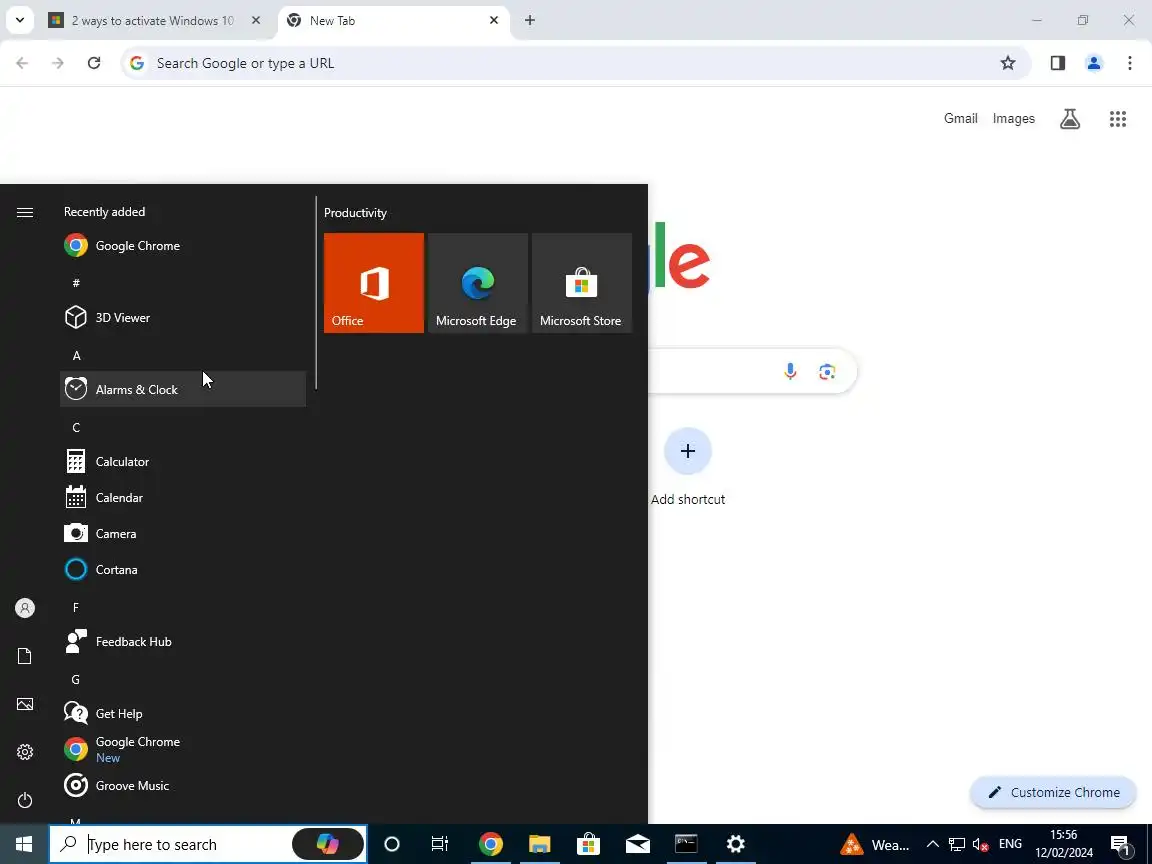Screen dimensions: 1152x864
Task: Launch Feedback Hub
Action: click(x=183, y=641)
